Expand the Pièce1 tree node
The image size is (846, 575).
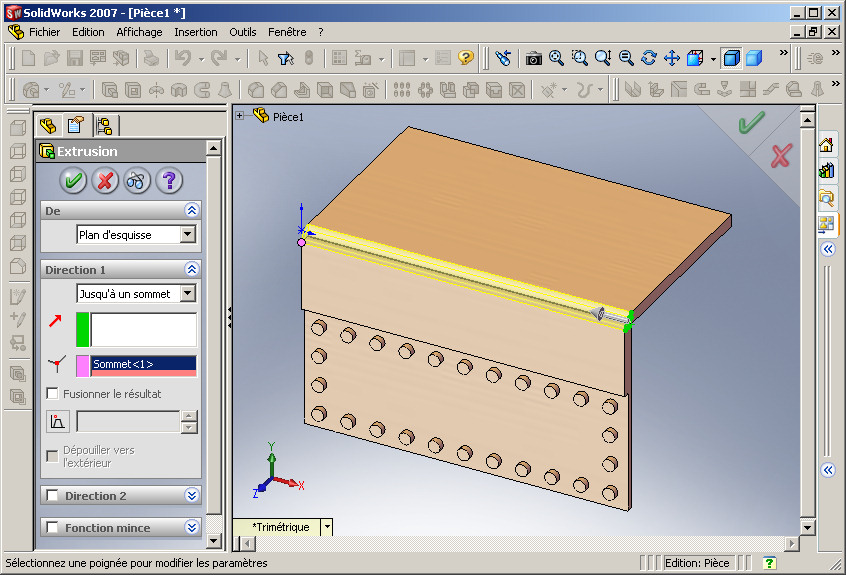pos(240,115)
